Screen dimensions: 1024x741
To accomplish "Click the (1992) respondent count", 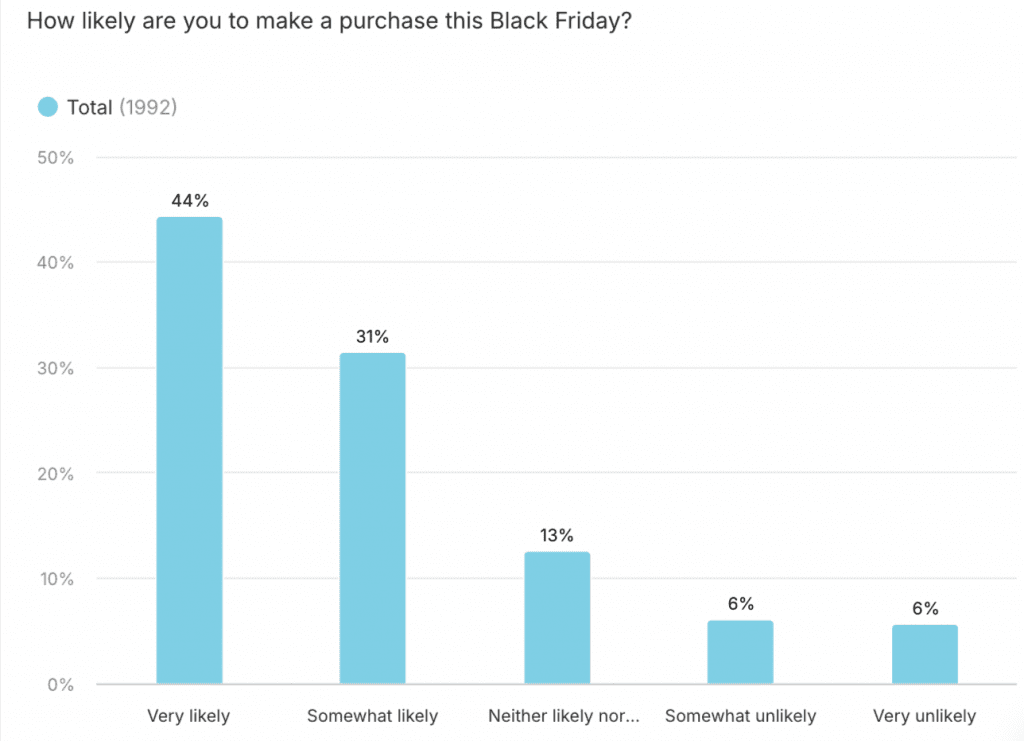I will coord(148,107).
